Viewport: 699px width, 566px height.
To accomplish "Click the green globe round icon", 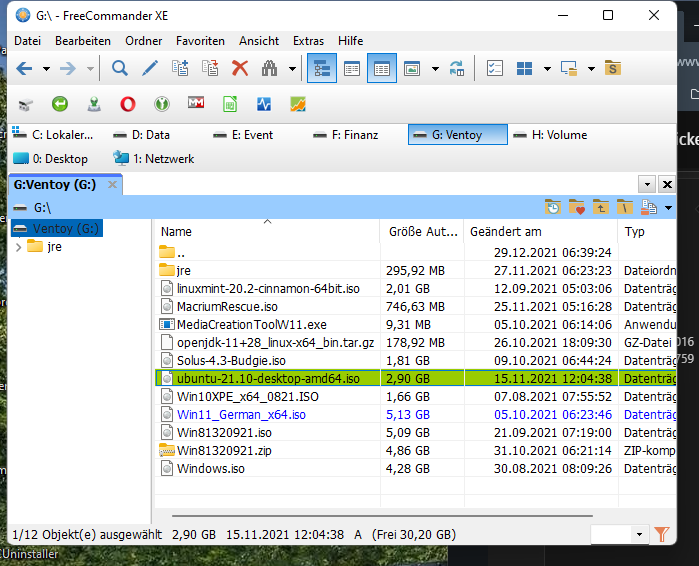I will (162, 104).
